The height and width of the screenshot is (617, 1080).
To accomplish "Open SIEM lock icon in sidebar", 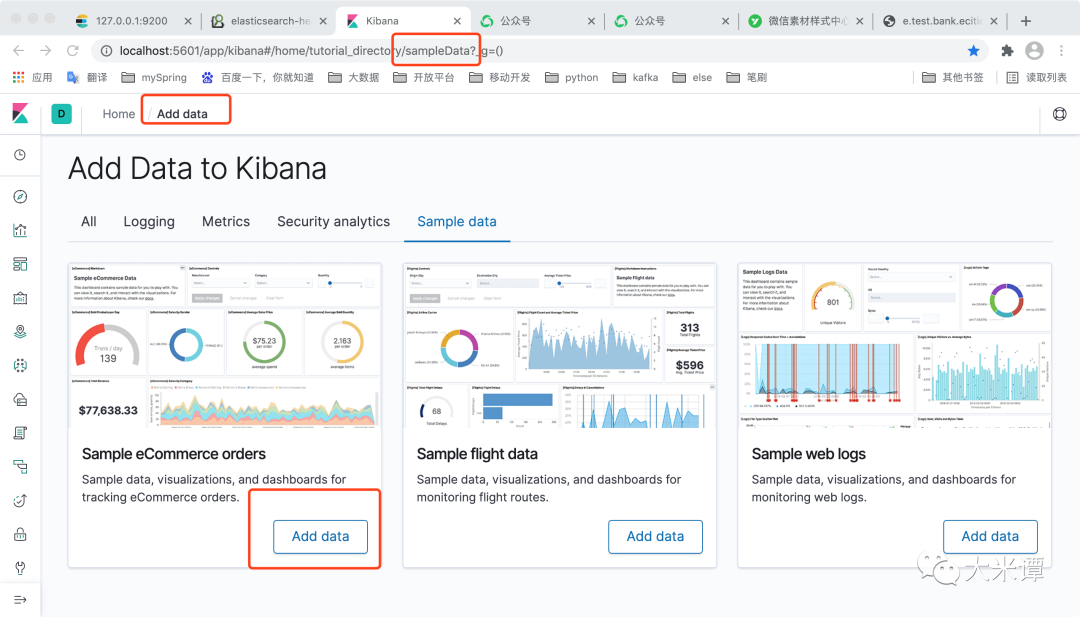I will point(20,534).
